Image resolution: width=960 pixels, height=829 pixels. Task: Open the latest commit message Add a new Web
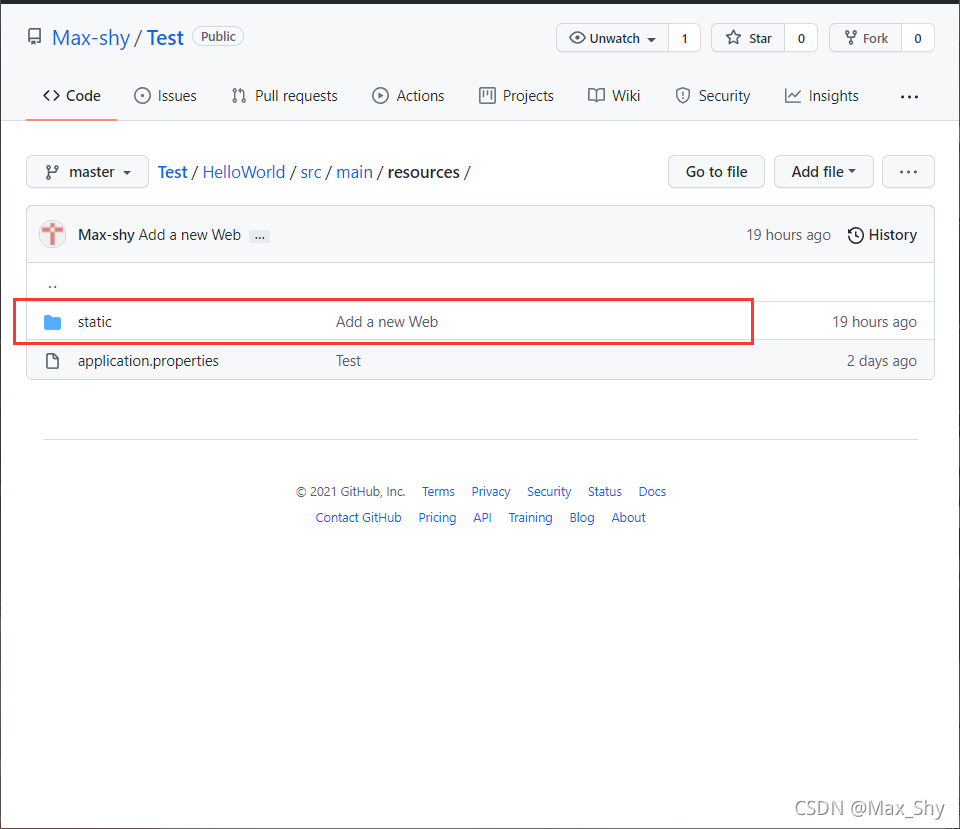pyautogui.click(x=190, y=235)
